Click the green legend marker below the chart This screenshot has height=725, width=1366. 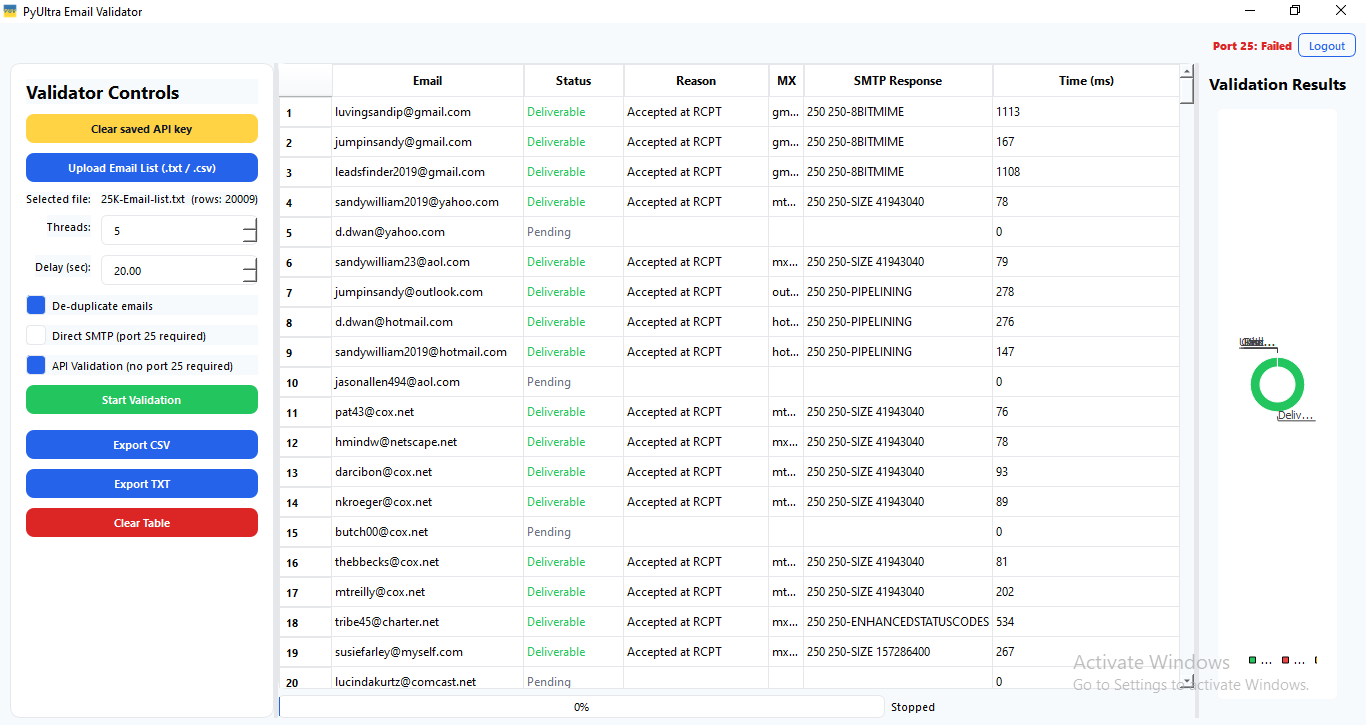pyautogui.click(x=1252, y=661)
